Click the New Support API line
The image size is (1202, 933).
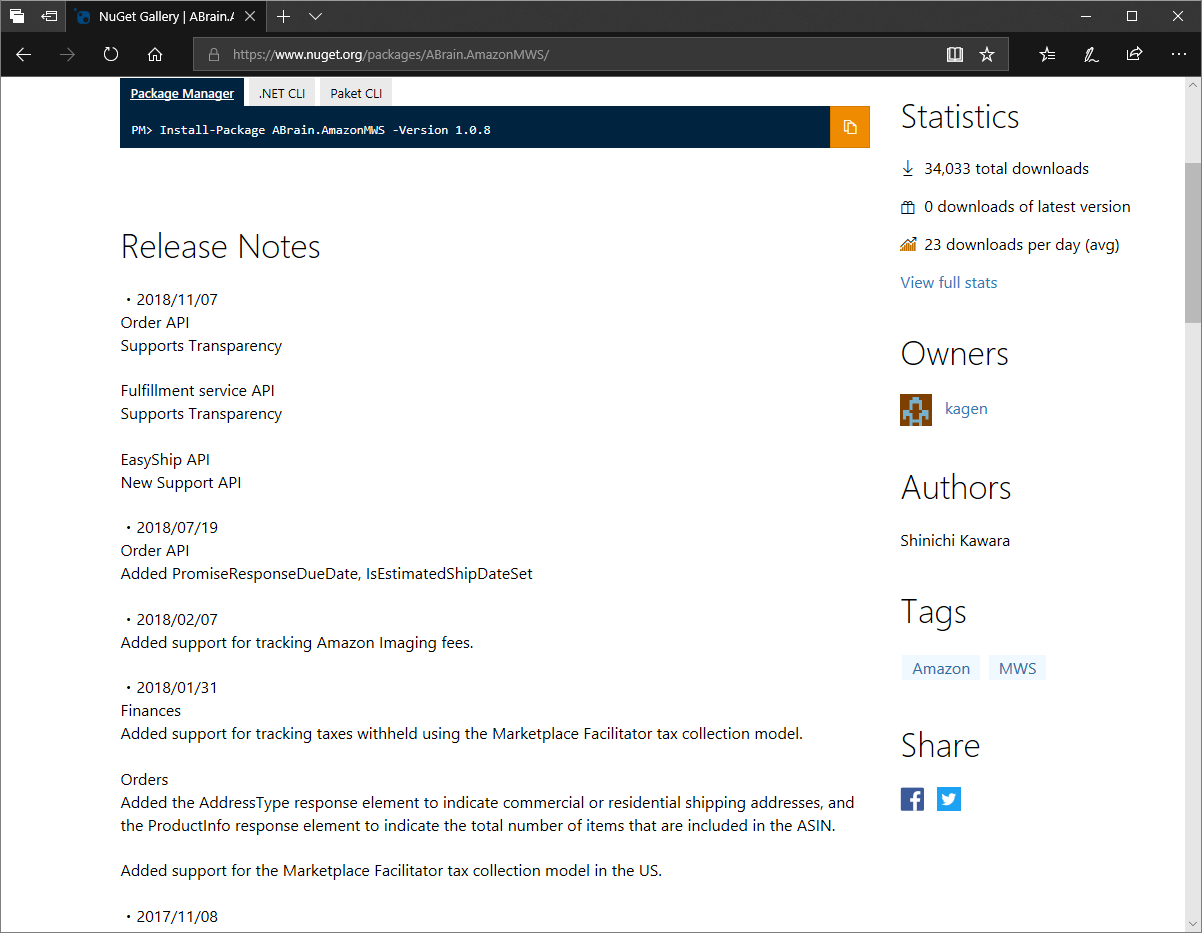pyautogui.click(x=181, y=483)
